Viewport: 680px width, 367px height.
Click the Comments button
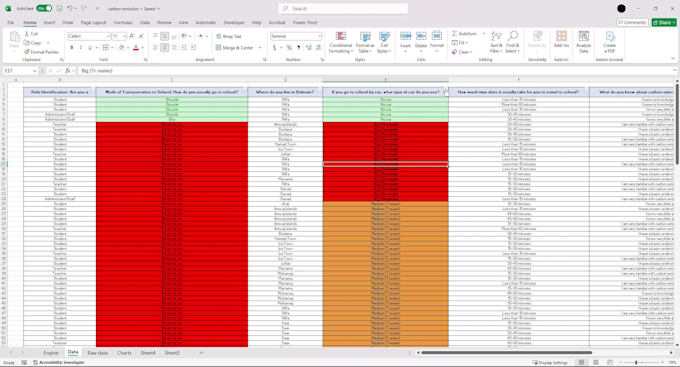pos(632,22)
